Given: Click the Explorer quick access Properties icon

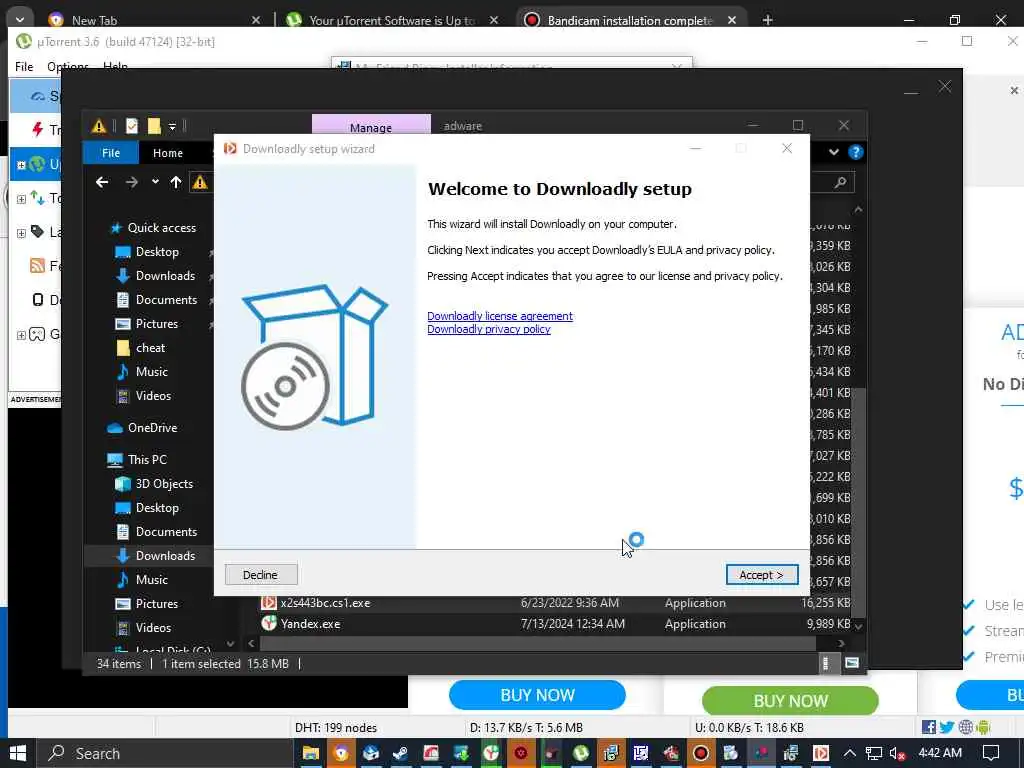Looking at the screenshot, I should coord(132,126).
